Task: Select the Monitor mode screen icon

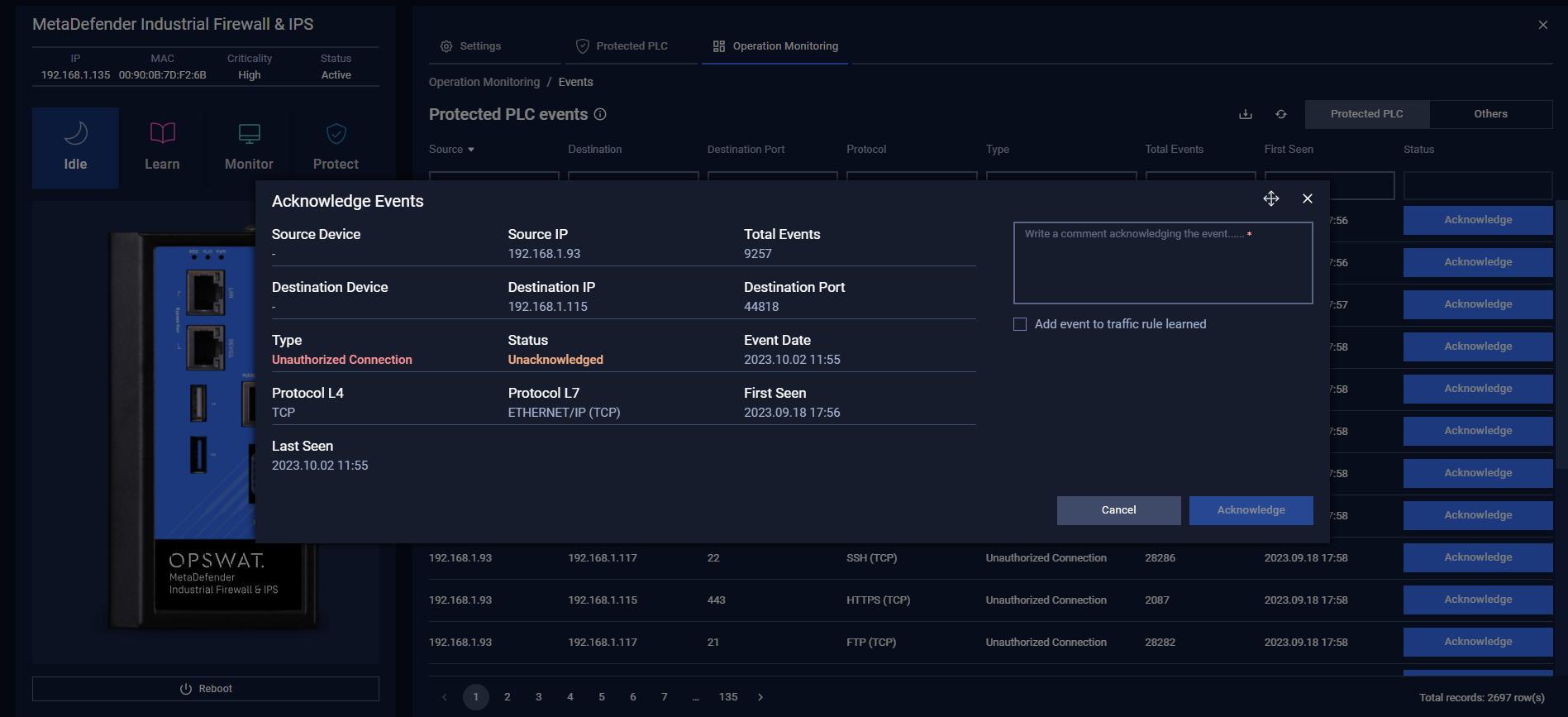Action: pos(249,133)
